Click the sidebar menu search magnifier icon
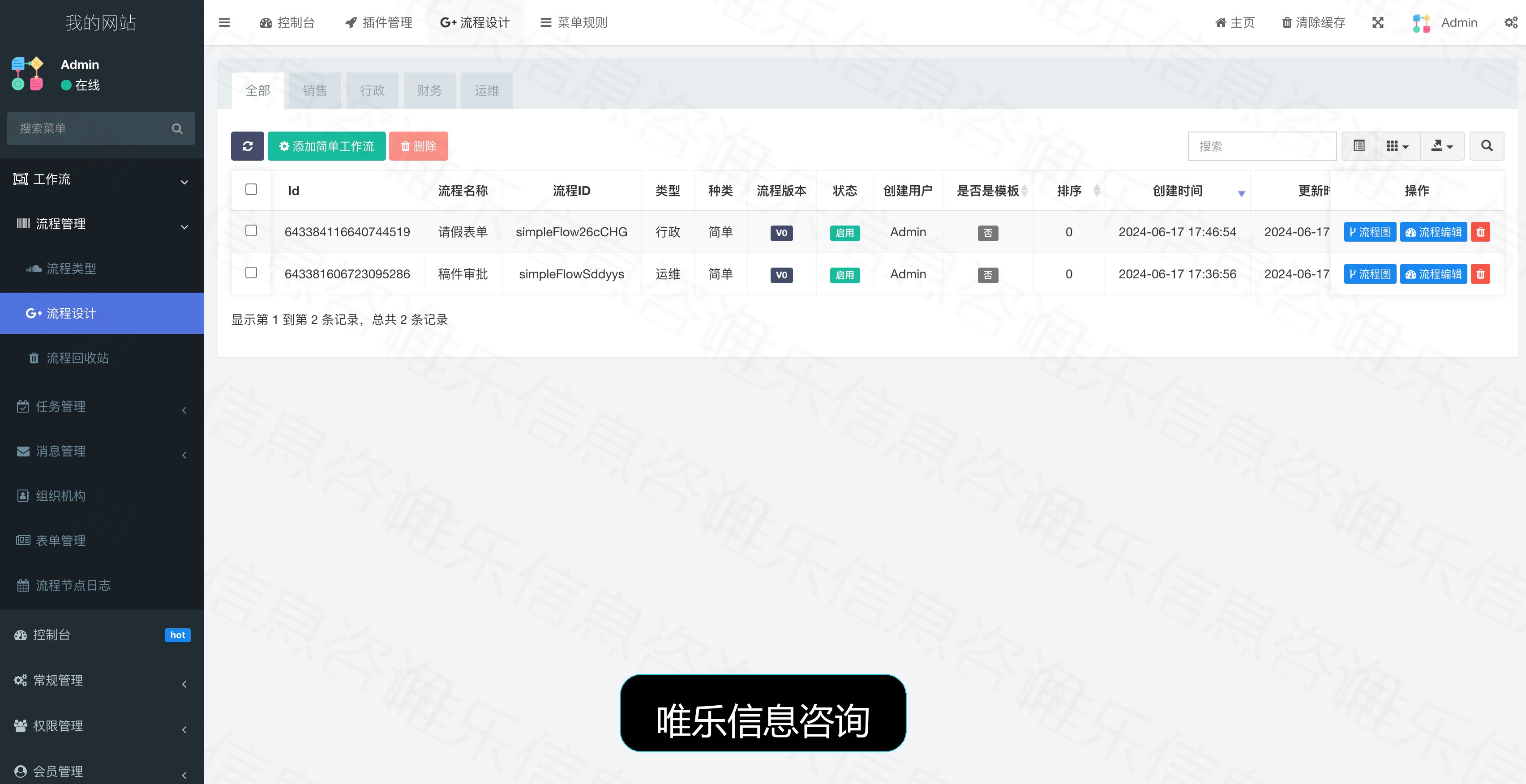The height and width of the screenshot is (784, 1526). coord(177,128)
